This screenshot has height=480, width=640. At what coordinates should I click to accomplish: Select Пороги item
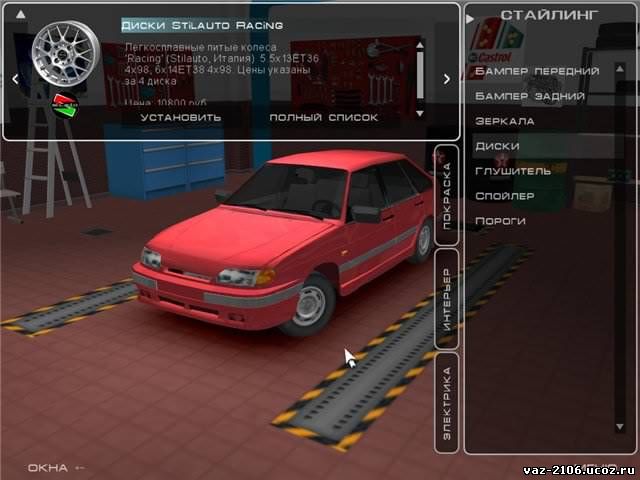click(500, 221)
